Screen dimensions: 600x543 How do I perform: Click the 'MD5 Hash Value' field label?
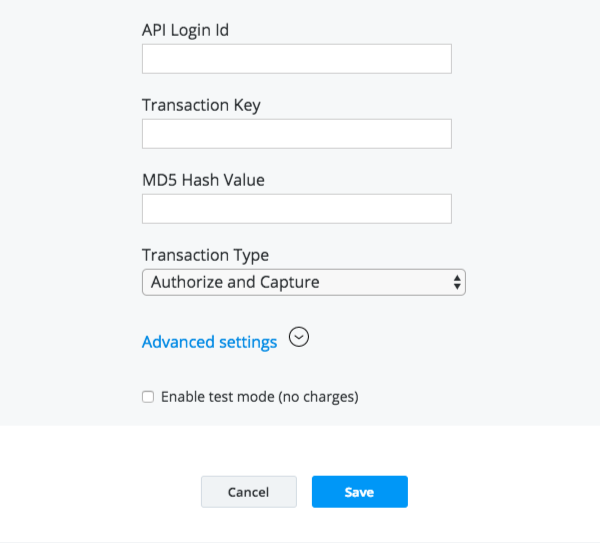[203, 180]
